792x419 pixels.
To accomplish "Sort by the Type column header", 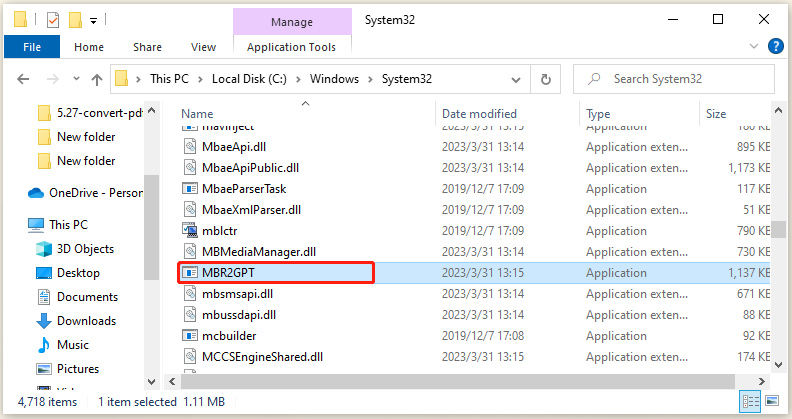I will coord(598,114).
